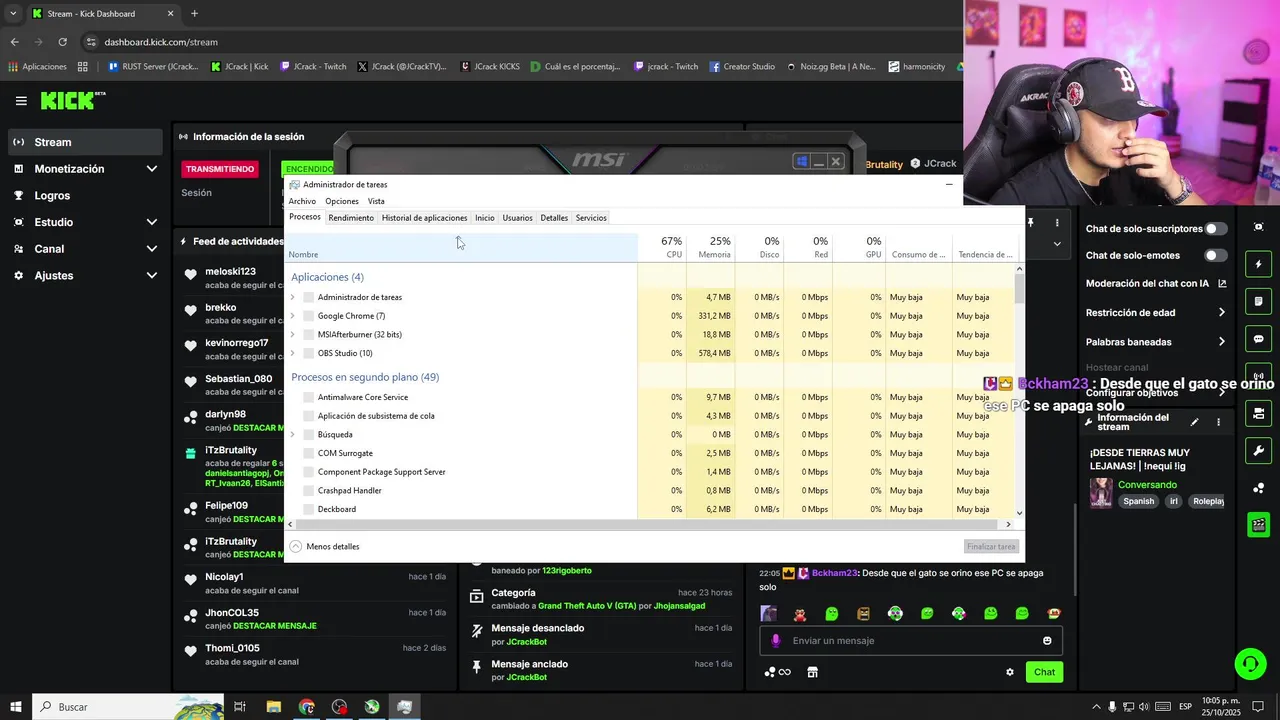This screenshot has width=1280, height=720.
Task: Open the channel shop icon below chat
Action: click(812, 672)
